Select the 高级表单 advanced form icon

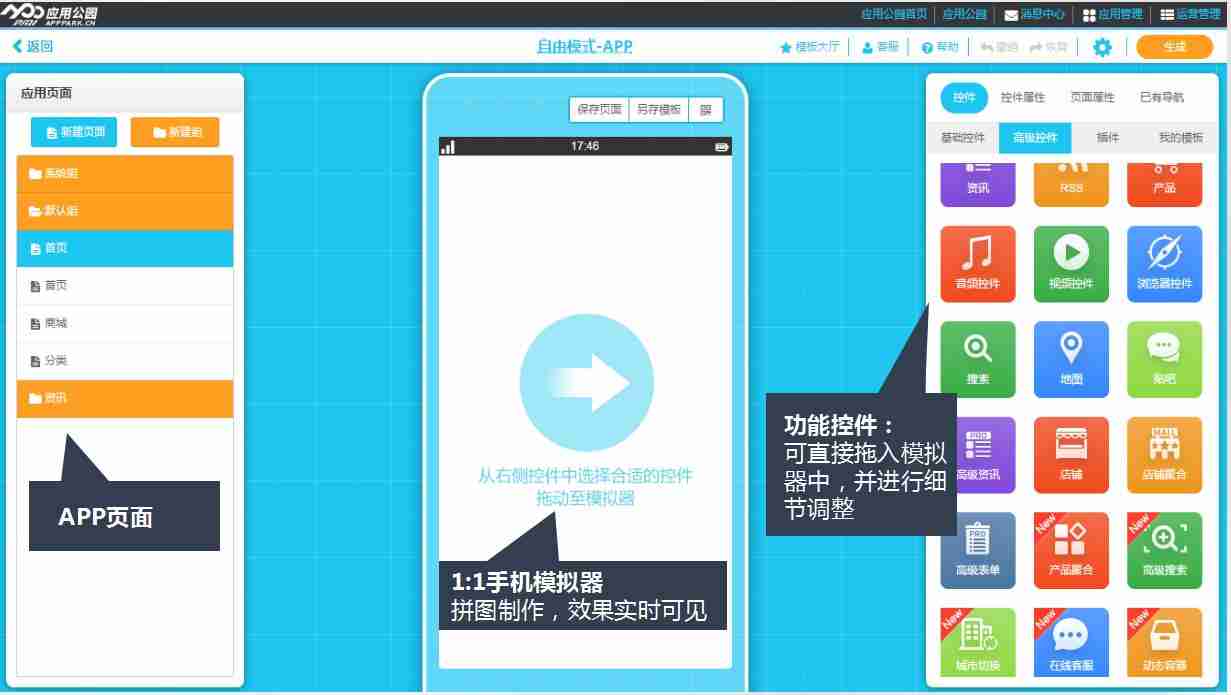tap(977, 550)
